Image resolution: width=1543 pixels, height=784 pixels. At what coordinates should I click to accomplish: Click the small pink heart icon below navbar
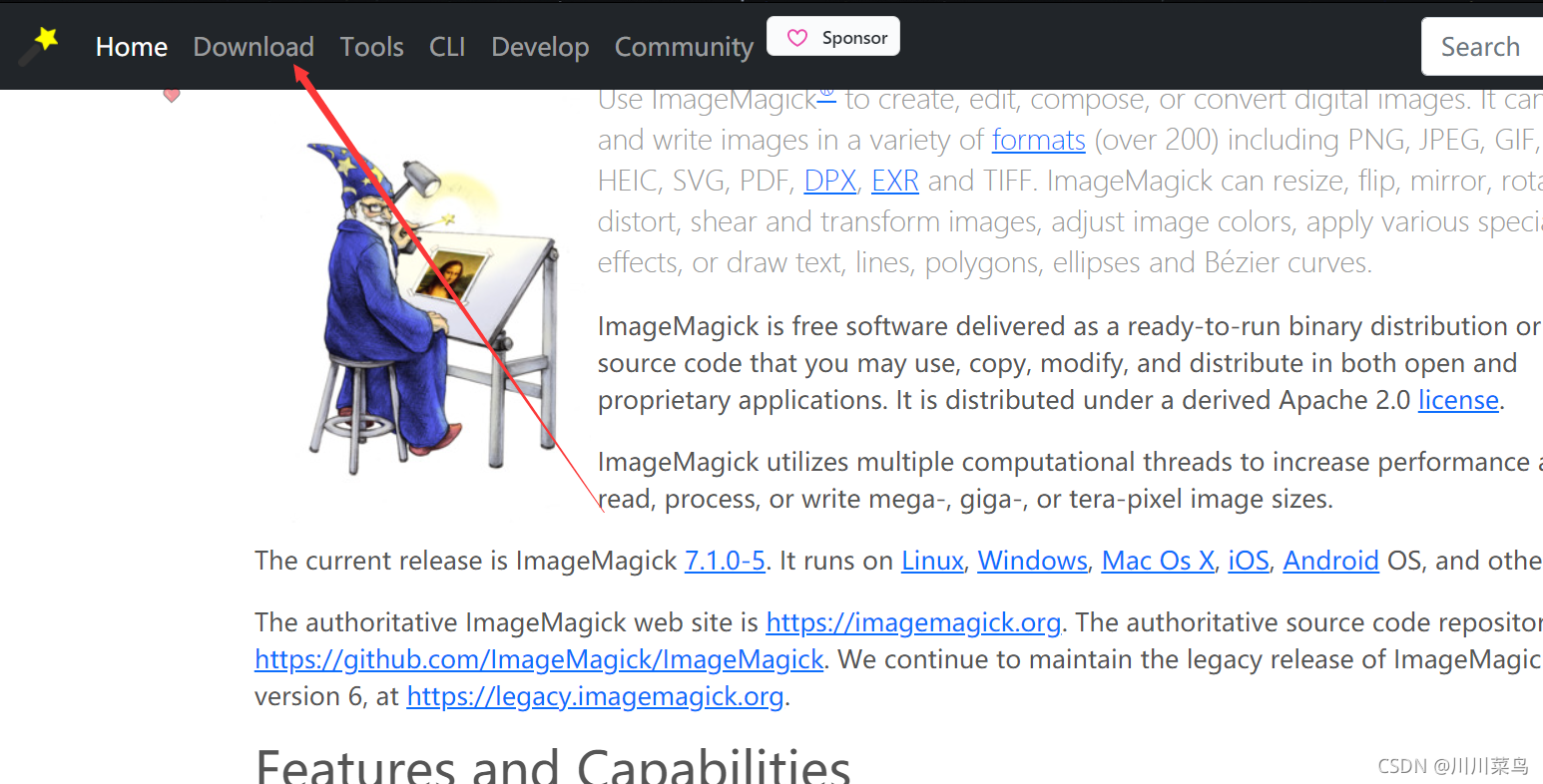tap(172, 95)
